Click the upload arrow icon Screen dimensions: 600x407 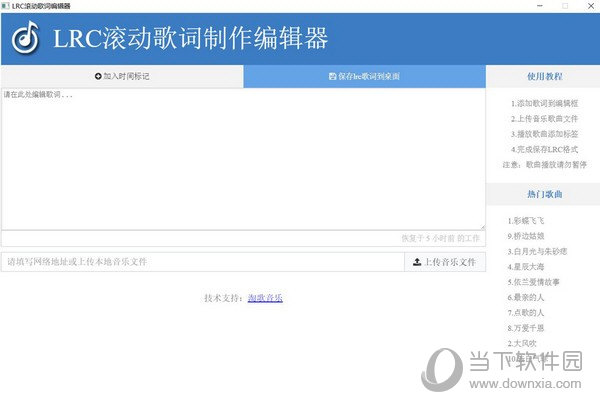[x=416, y=262]
